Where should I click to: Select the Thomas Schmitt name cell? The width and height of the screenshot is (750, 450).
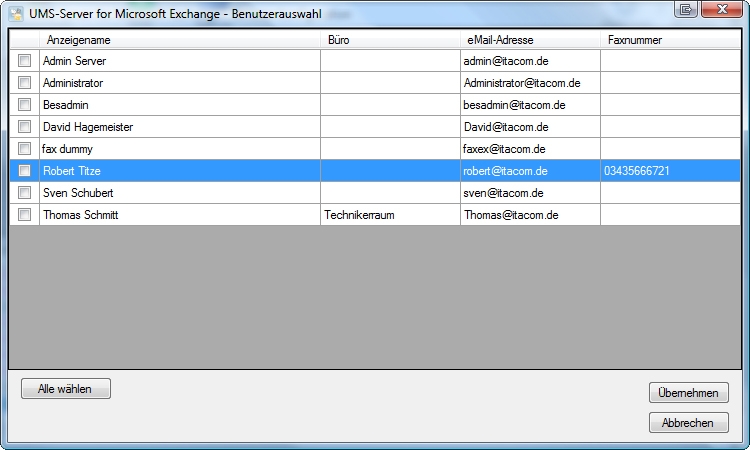[x=180, y=215]
